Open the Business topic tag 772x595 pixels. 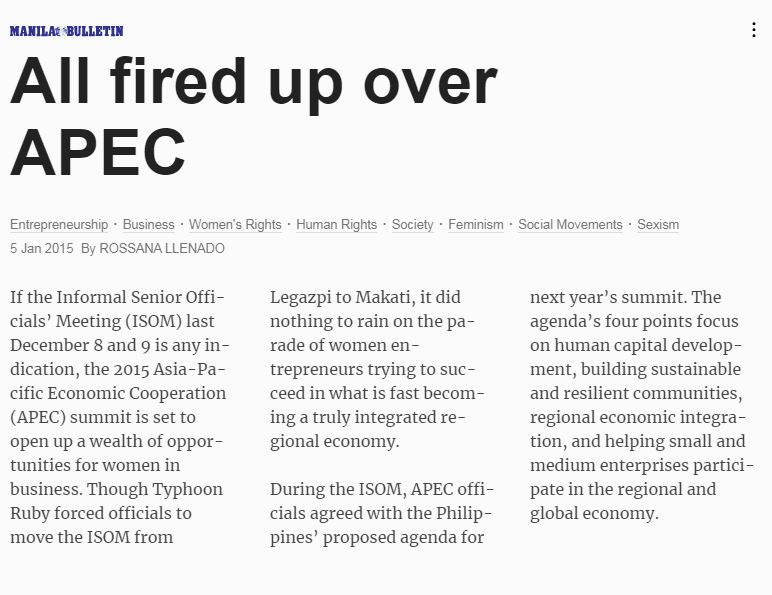click(x=149, y=225)
